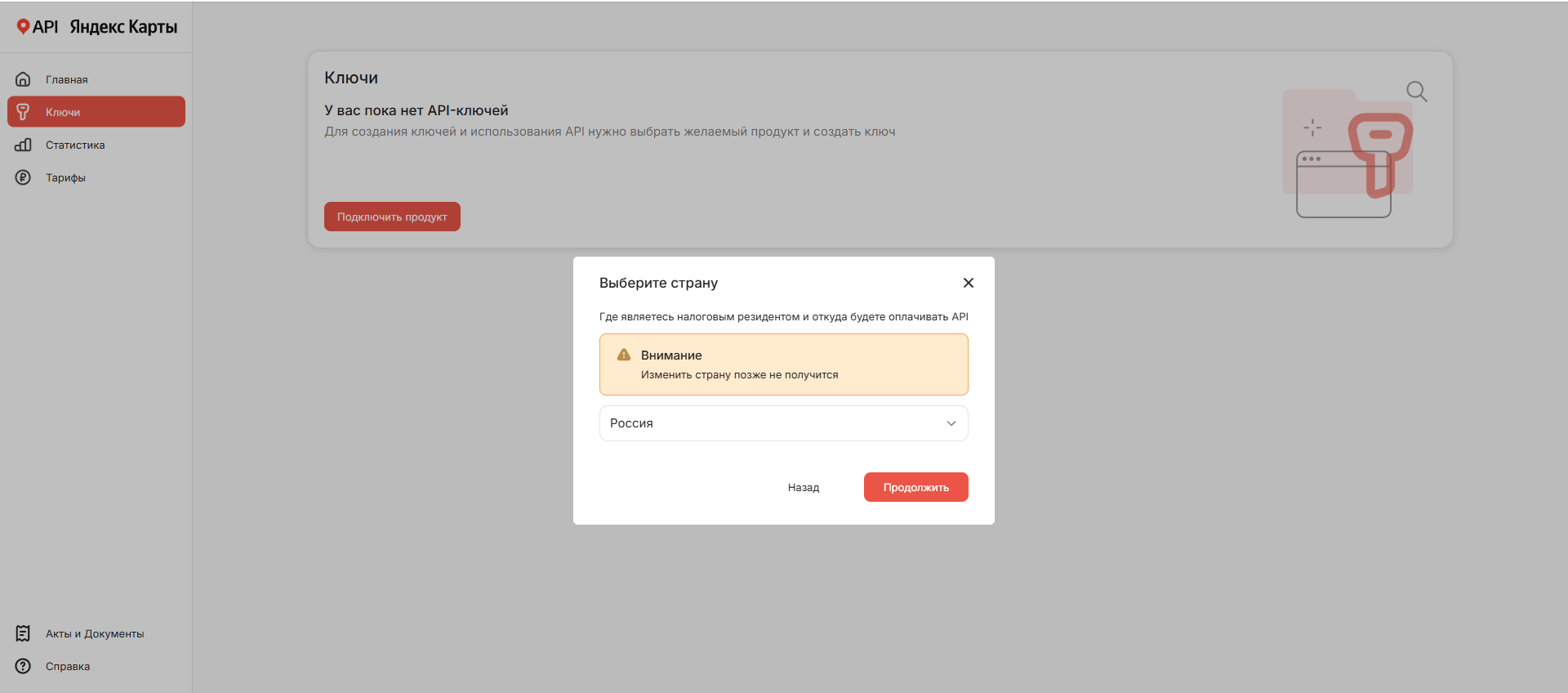Click the Назад button
The height and width of the screenshot is (693, 1568).
804,487
